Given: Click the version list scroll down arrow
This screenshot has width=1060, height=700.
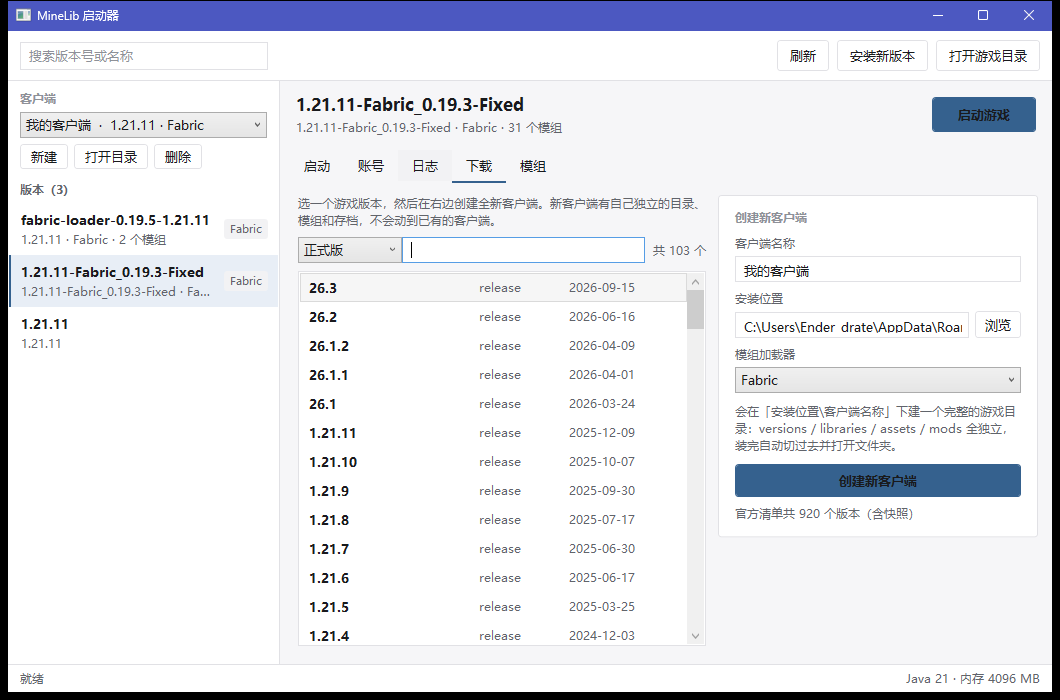Looking at the screenshot, I should (x=695, y=636).
